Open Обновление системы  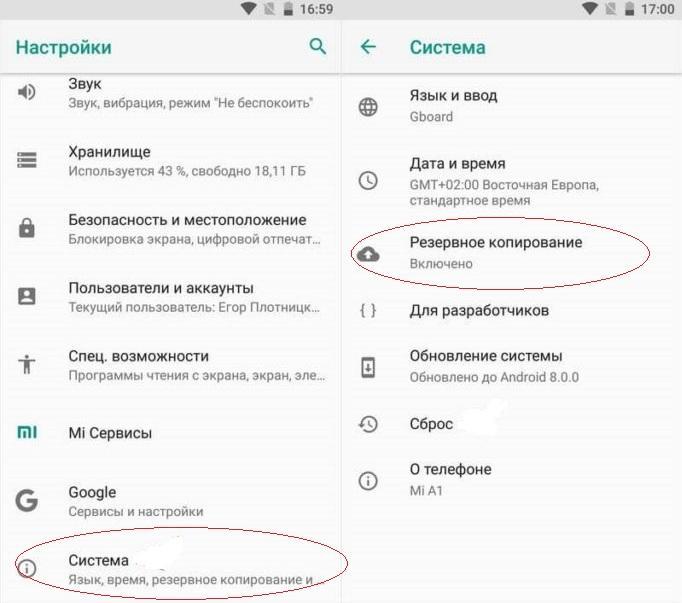(512, 366)
